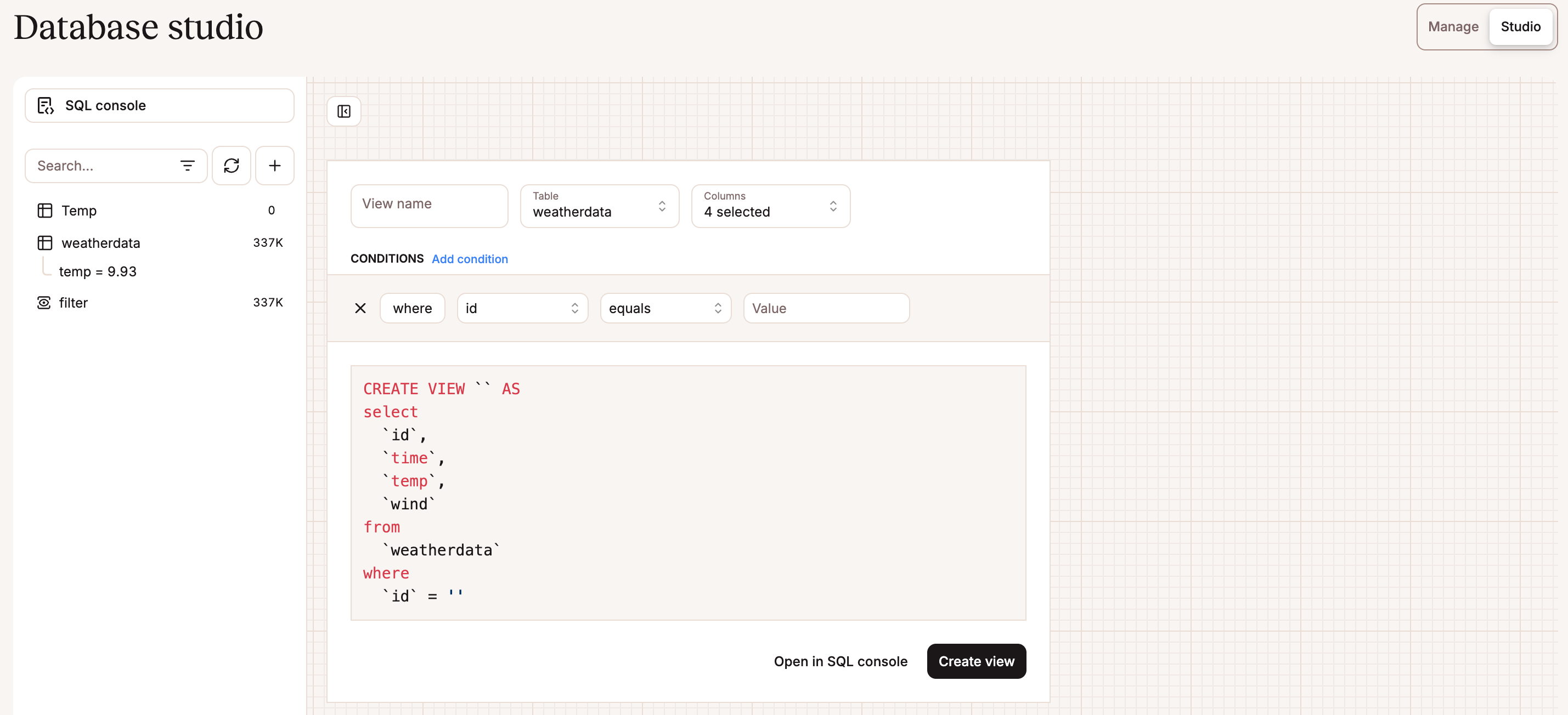The width and height of the screenshot is (1568, 715).
Task: Click the filter view icon in the sidebar
Action: 43,303
